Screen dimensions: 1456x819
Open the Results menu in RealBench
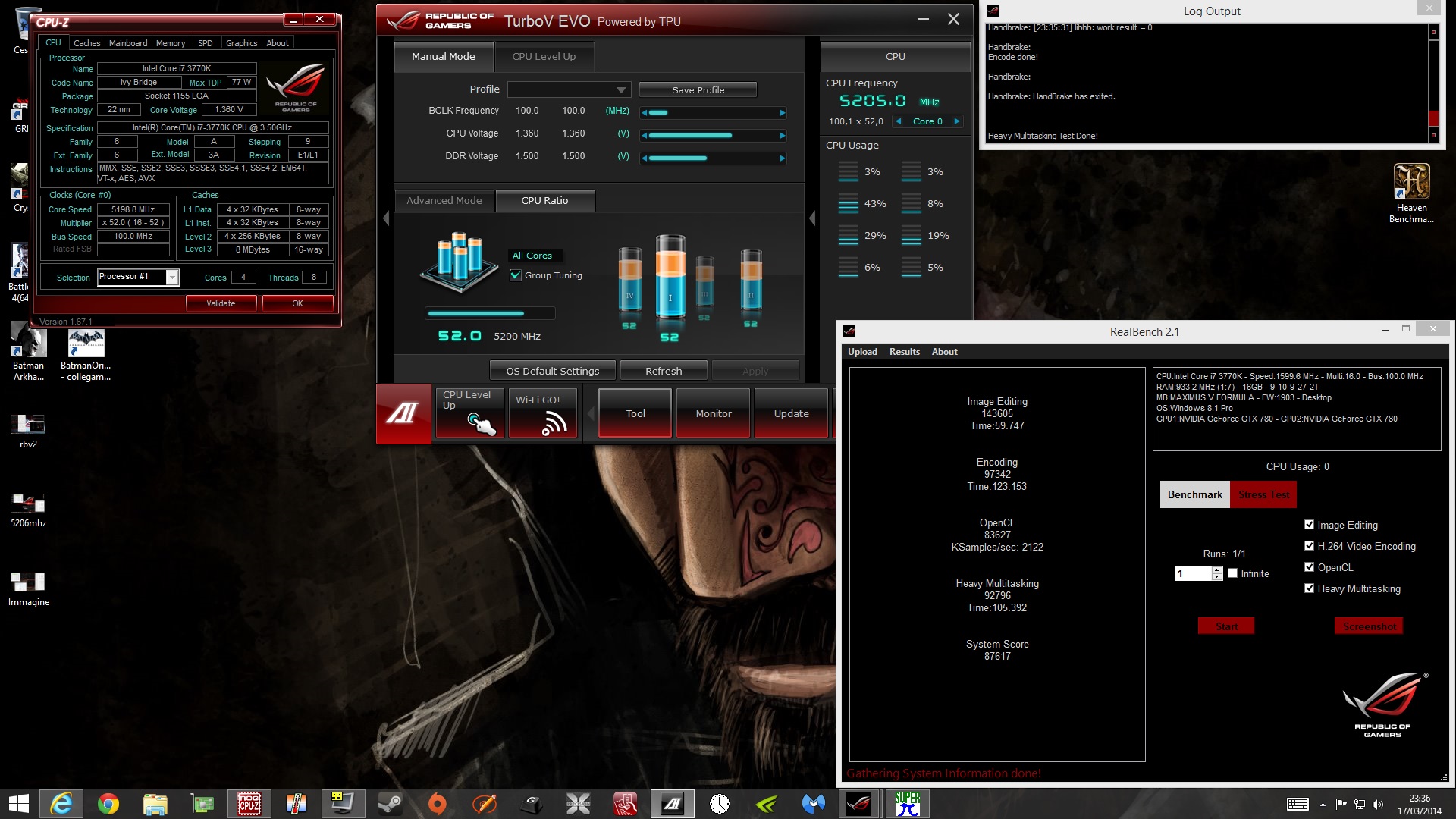coord(904,352)
